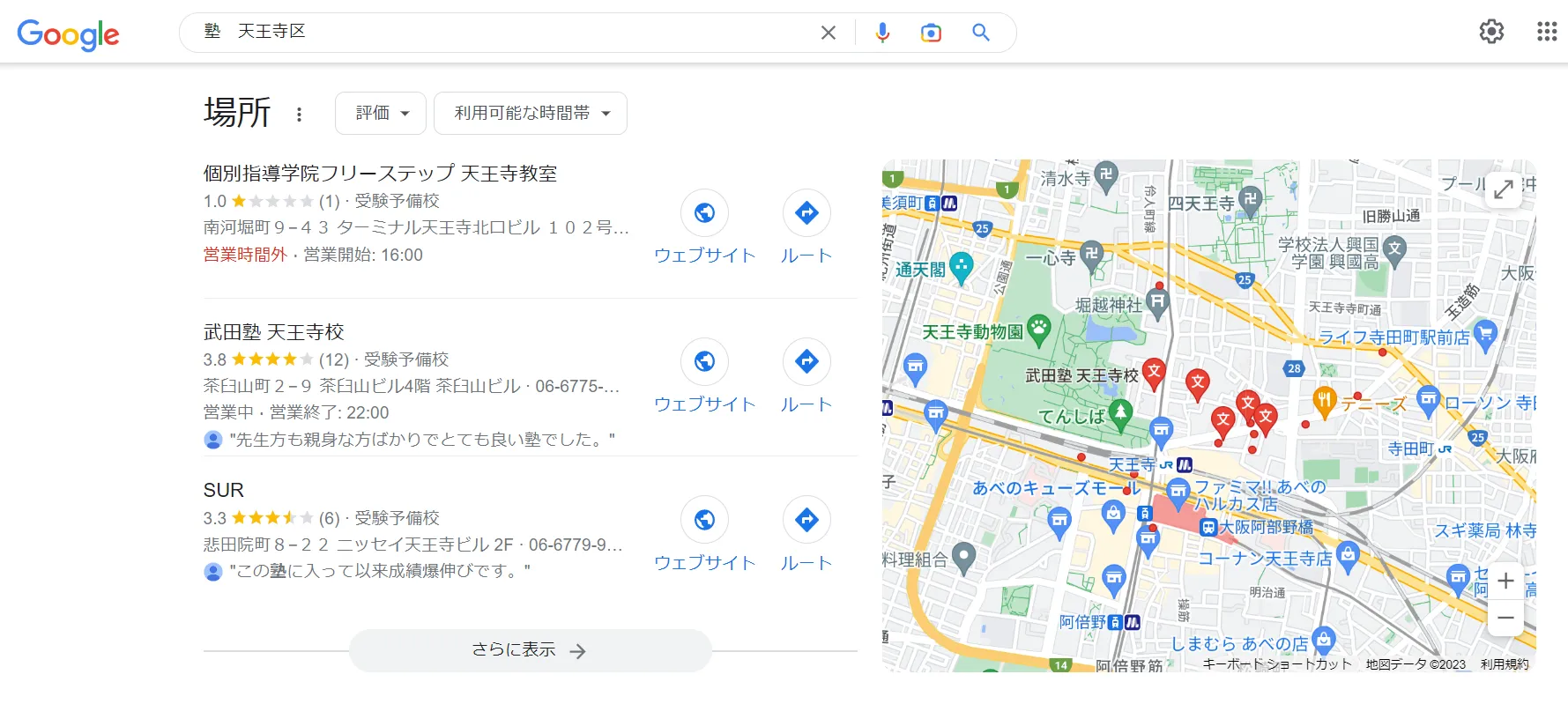
Task: Open the 評価 rating filter dropdown
Action: (381, 114)
